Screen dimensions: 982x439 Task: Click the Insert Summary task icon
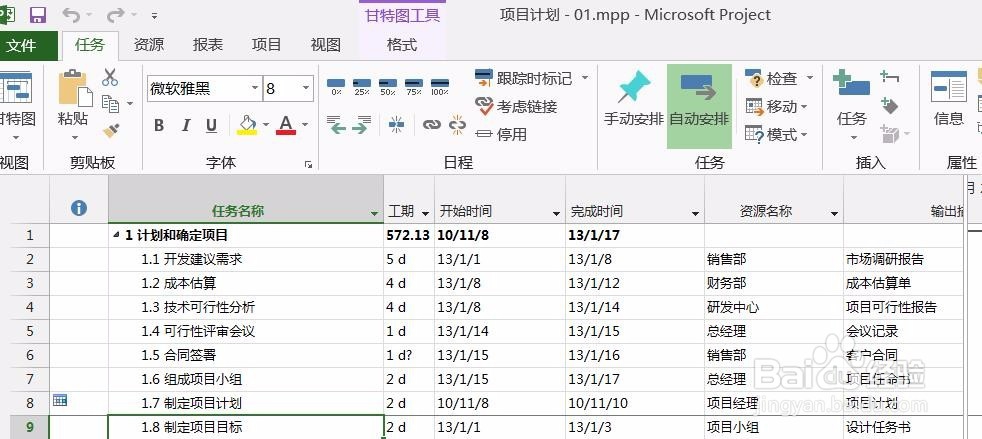(x=889, y=77)
